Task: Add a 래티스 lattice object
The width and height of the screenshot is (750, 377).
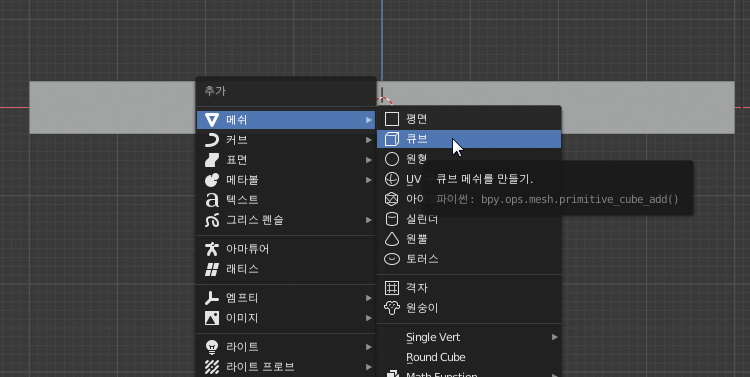Action: point(286,269)
